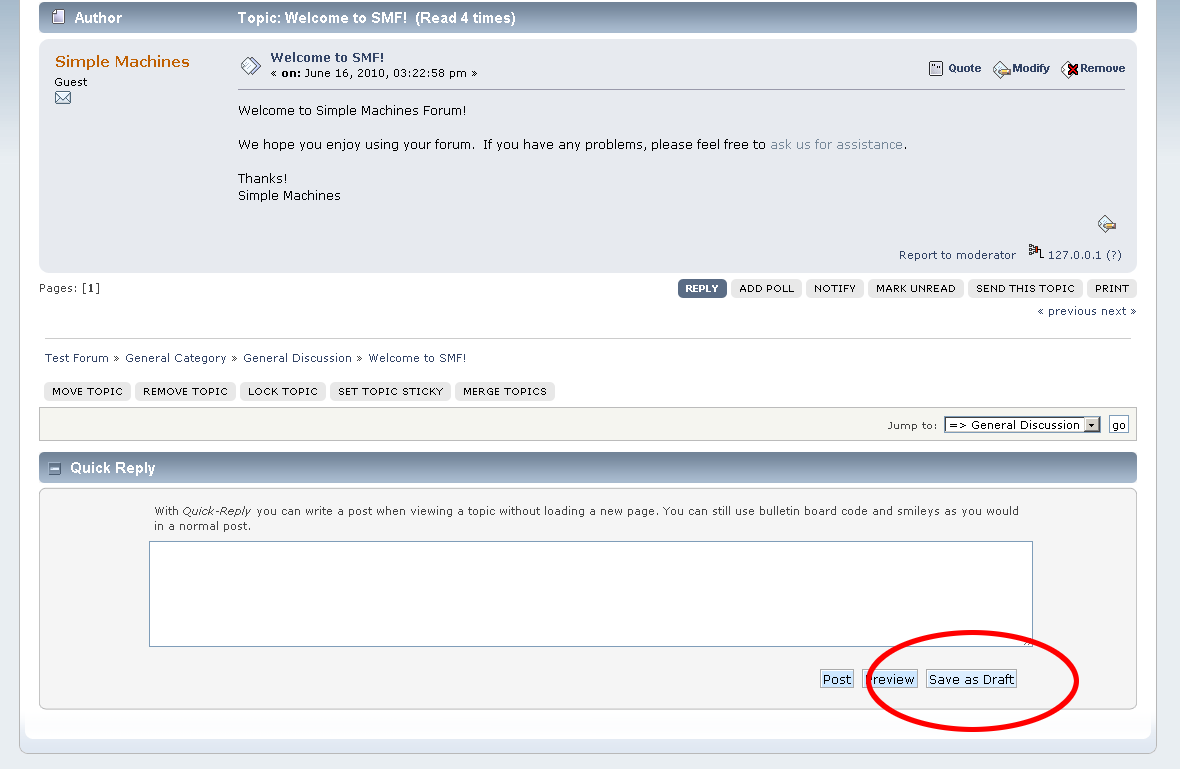
Task: Click the 'Topic: Welcome to SMF! (Read 4 times)' header text
Action: coord(376,18)
